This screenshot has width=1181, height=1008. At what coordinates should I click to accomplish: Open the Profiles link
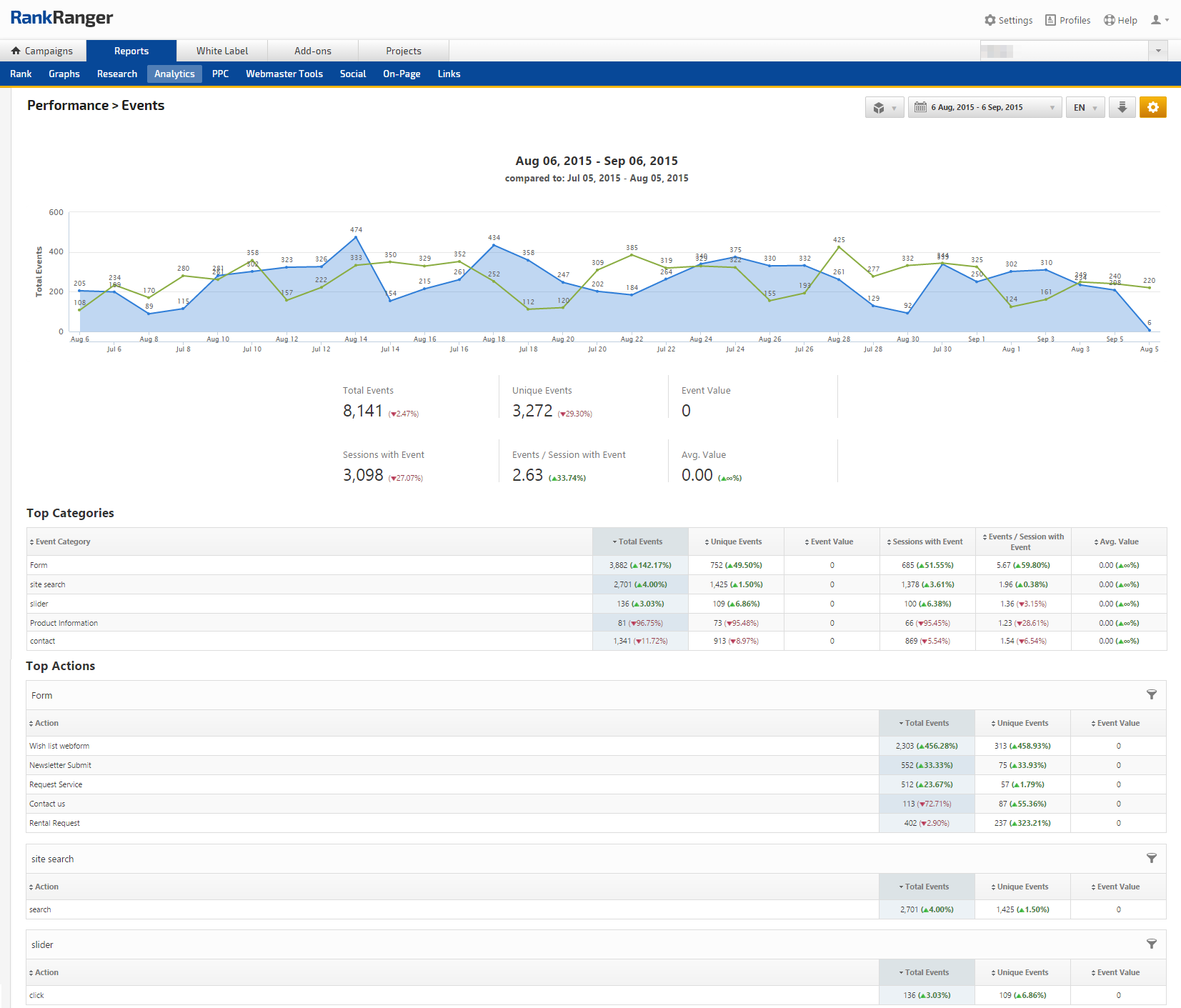[1067, 20]
